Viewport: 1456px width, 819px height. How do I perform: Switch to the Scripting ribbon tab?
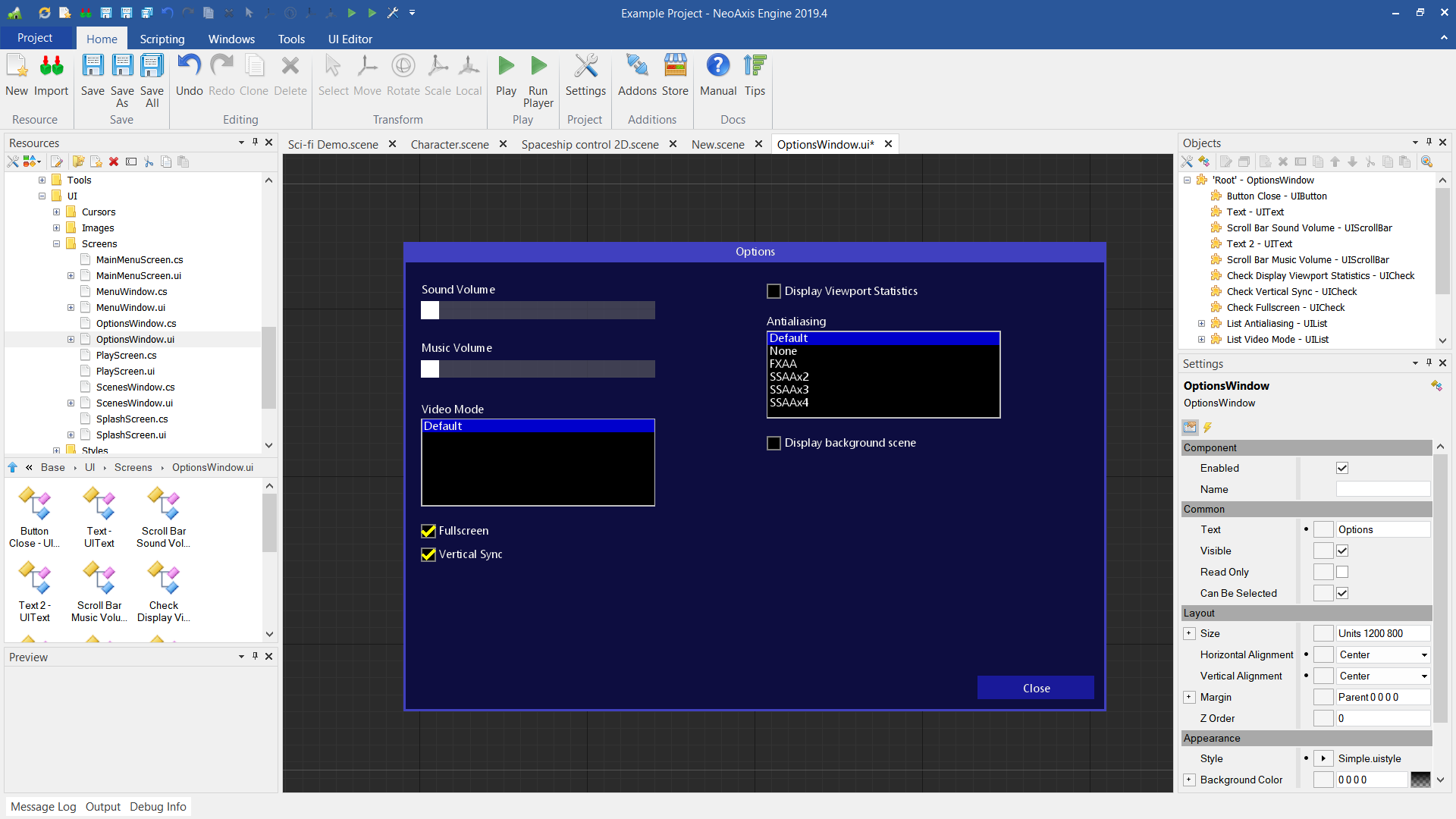pyautogui.click(x=162, y=39)
